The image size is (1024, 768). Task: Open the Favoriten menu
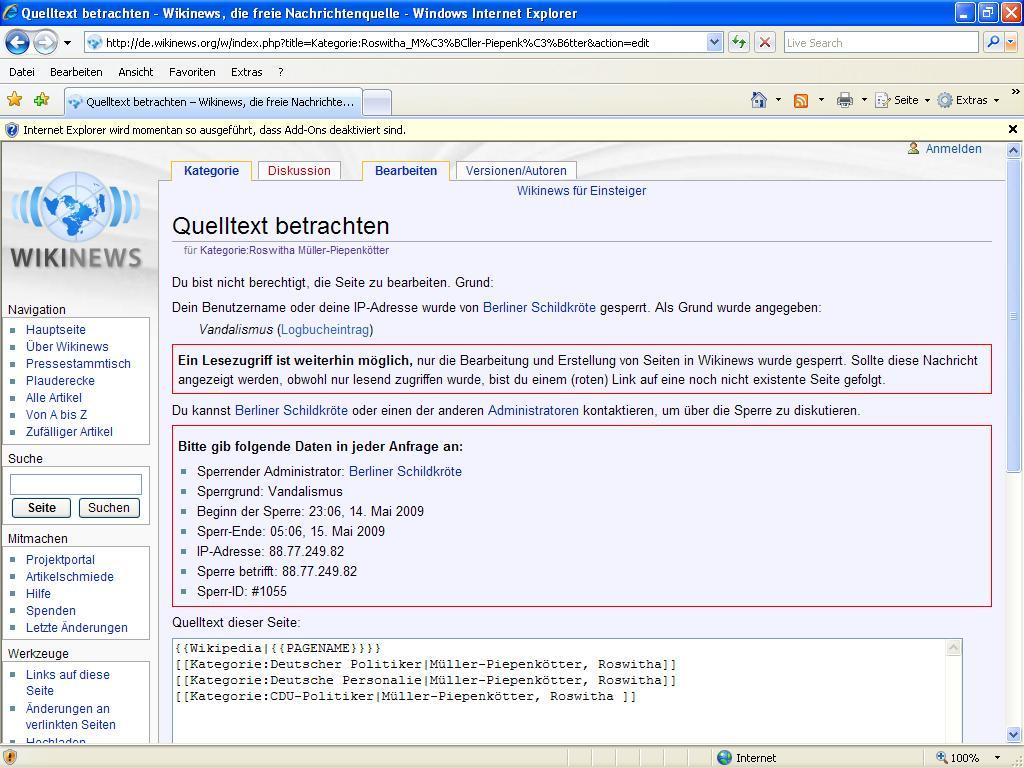(x=192, y=72)
